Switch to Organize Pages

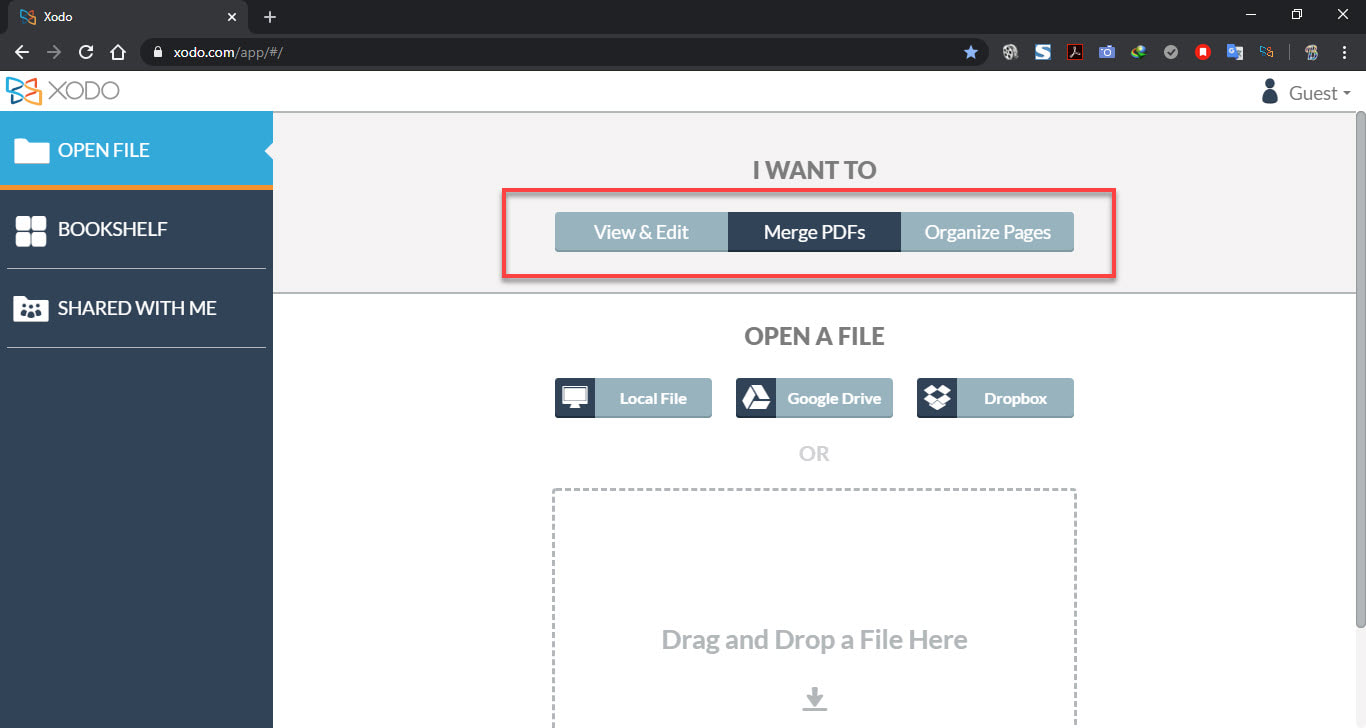(x=987, y=232)
